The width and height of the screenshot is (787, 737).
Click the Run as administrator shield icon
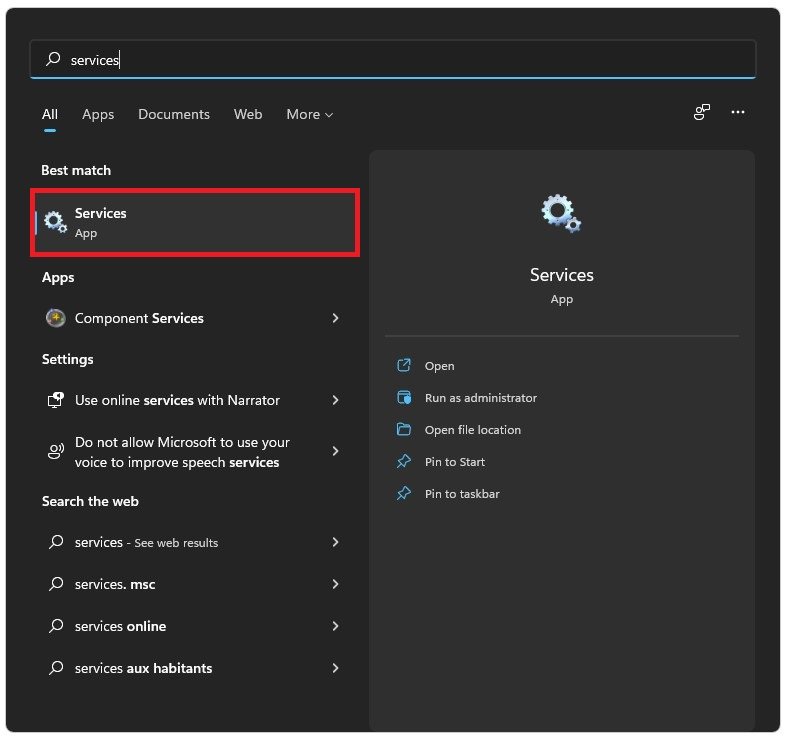pyautogui.click(x=404, y=398)
